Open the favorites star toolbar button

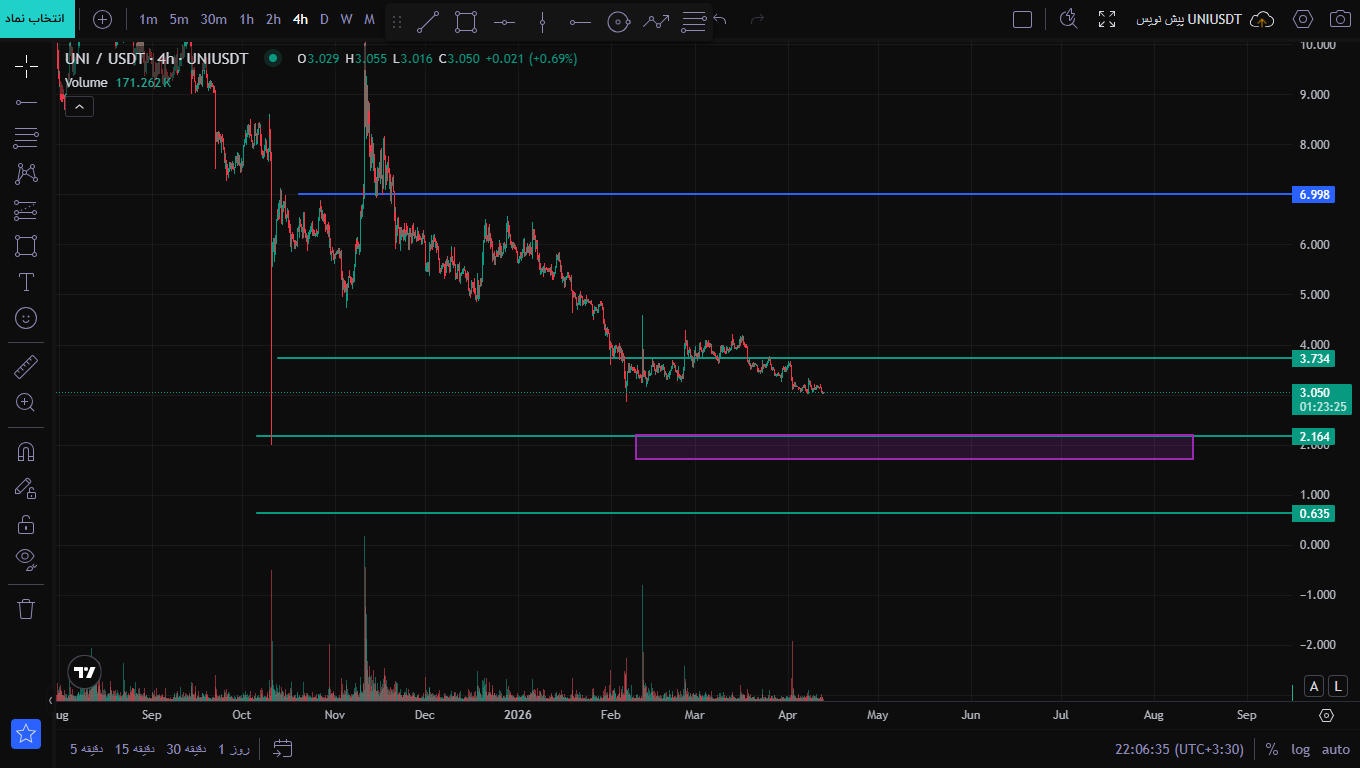pos(26,734)
